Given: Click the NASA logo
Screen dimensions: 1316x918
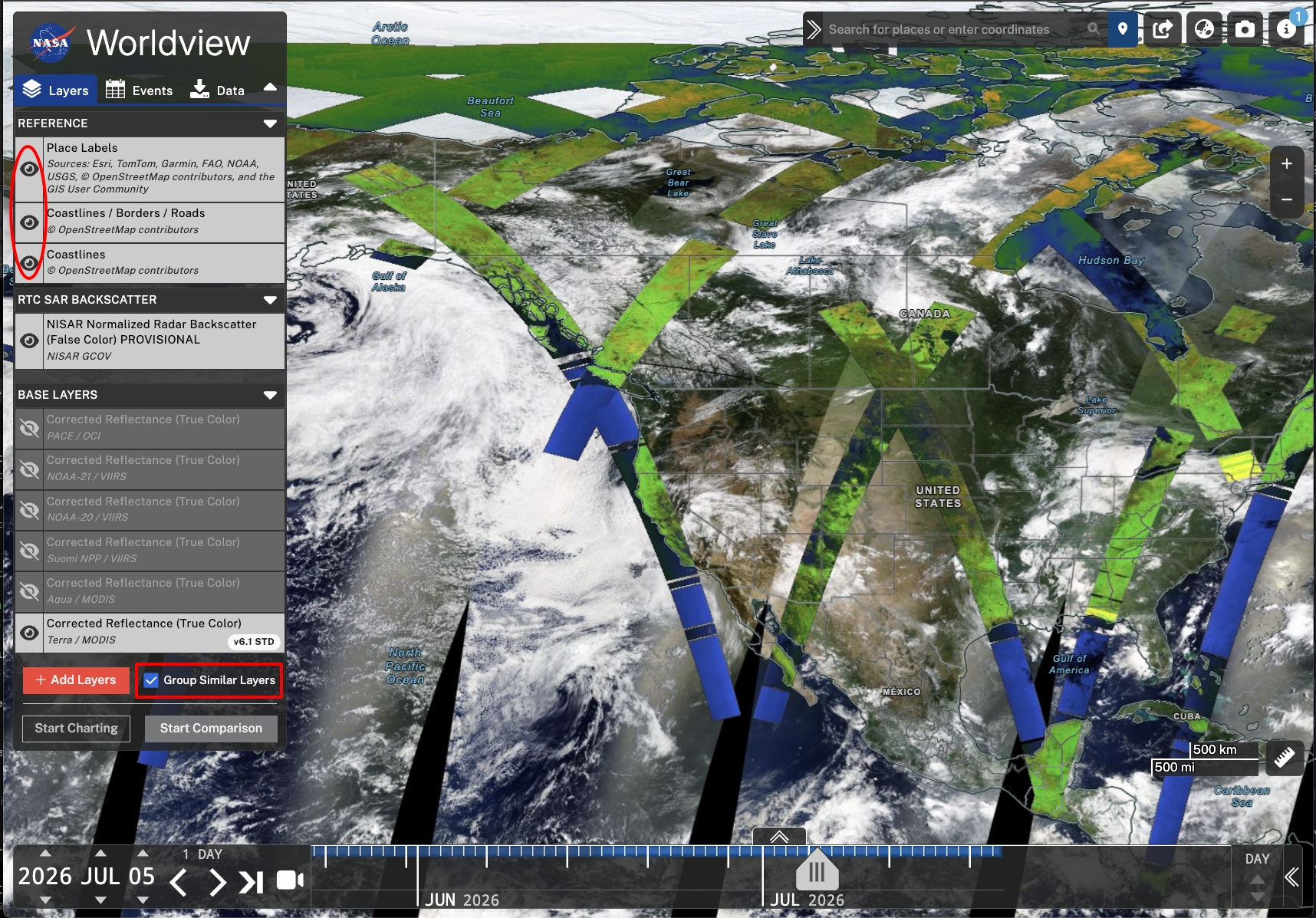Looking at the screenshot, I should 51,43.
